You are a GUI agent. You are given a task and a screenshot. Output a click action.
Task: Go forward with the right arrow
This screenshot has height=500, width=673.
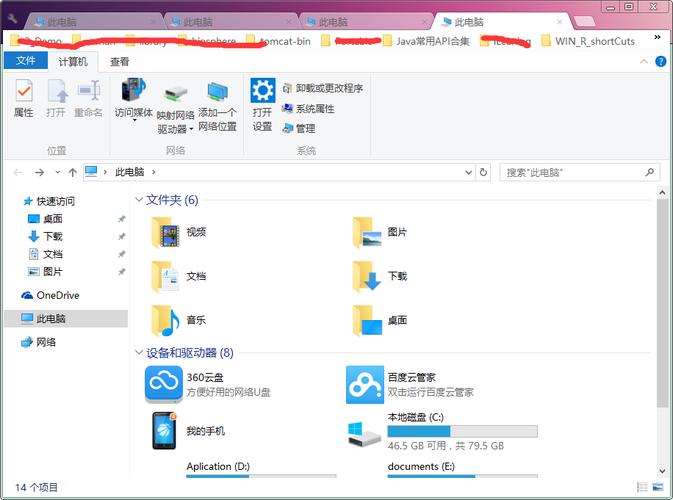click(x=39, y=172)
